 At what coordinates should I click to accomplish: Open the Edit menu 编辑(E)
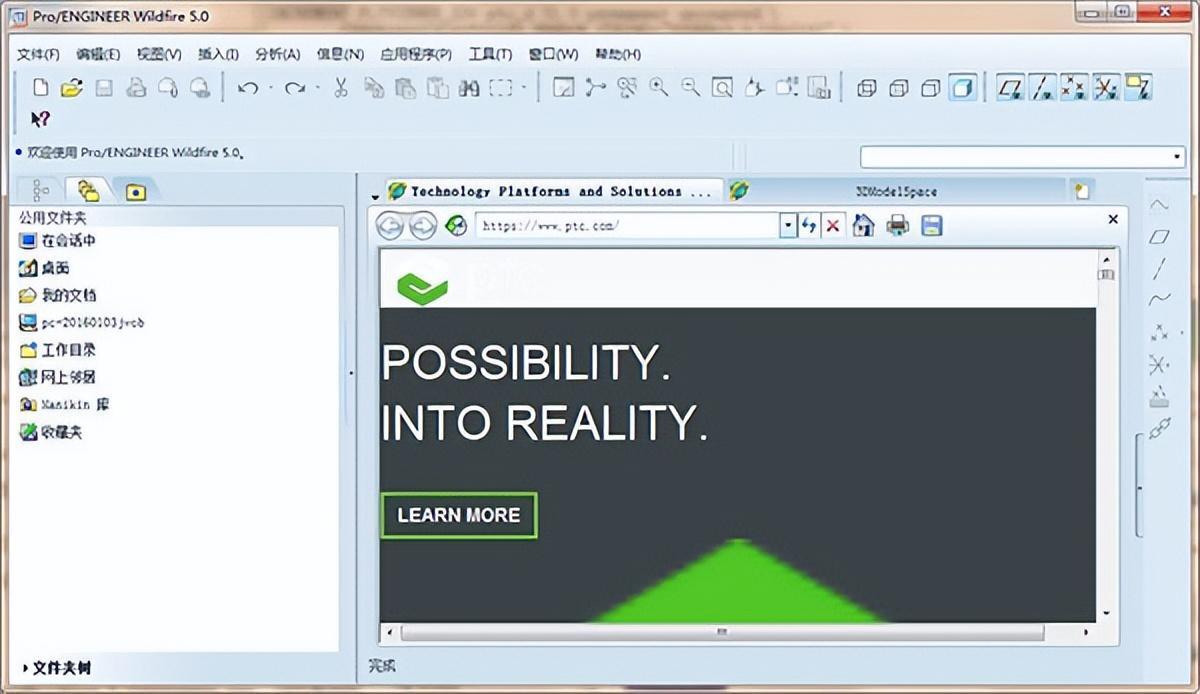(98, 54)
